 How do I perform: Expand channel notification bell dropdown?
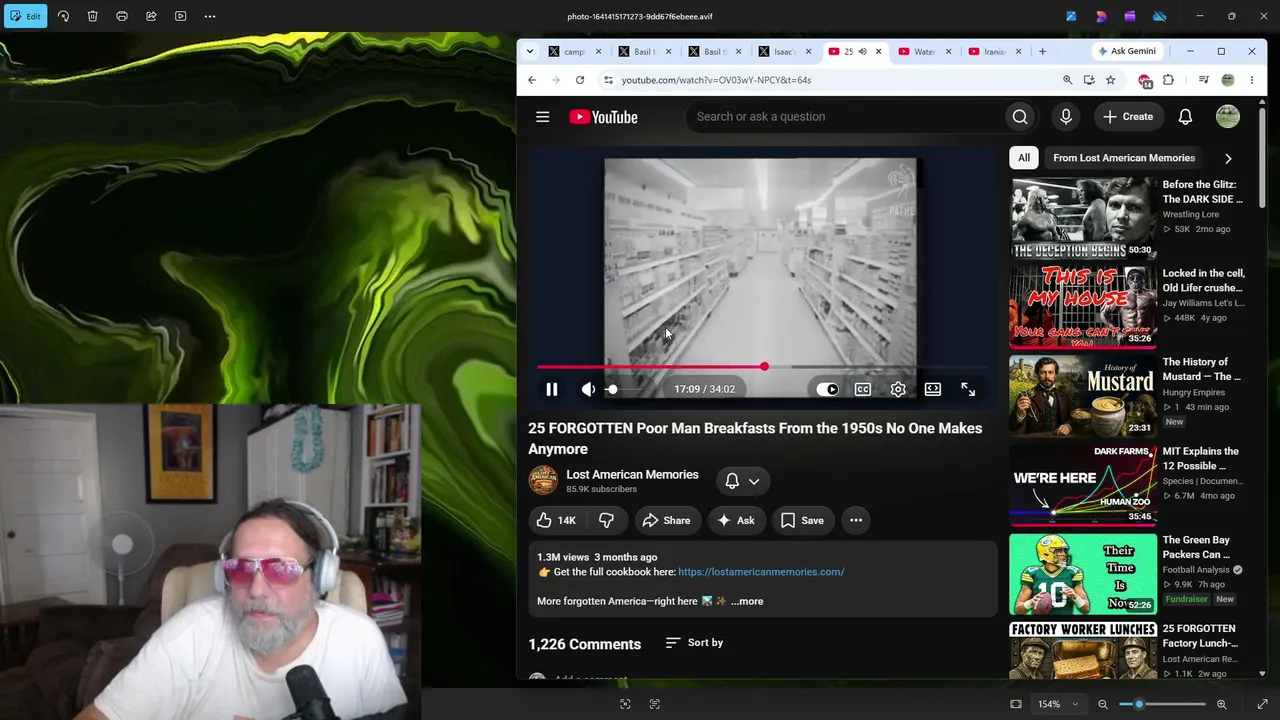point(743,481)
